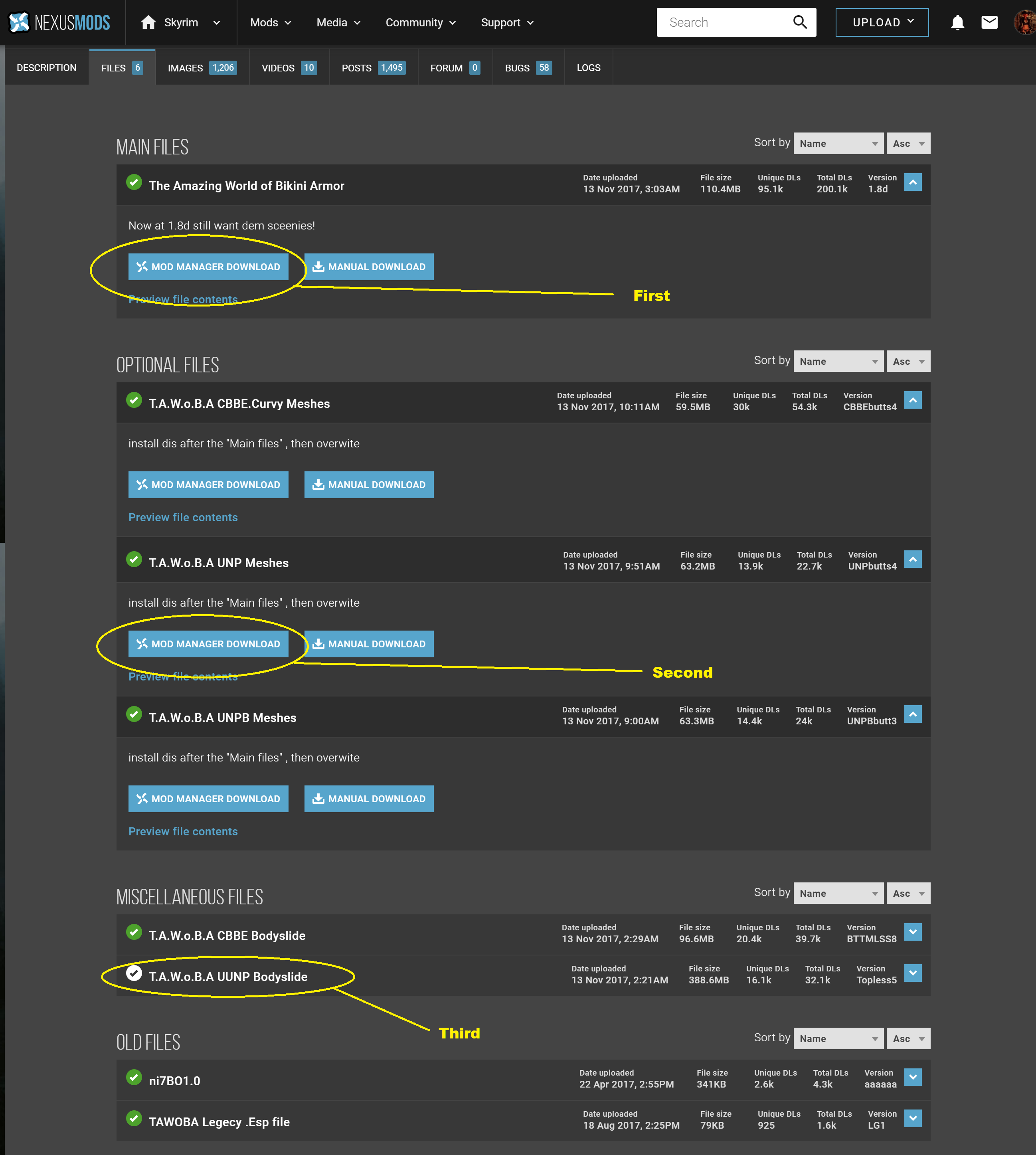
Task: Open user avatar menu
Action: (1025, 22)
